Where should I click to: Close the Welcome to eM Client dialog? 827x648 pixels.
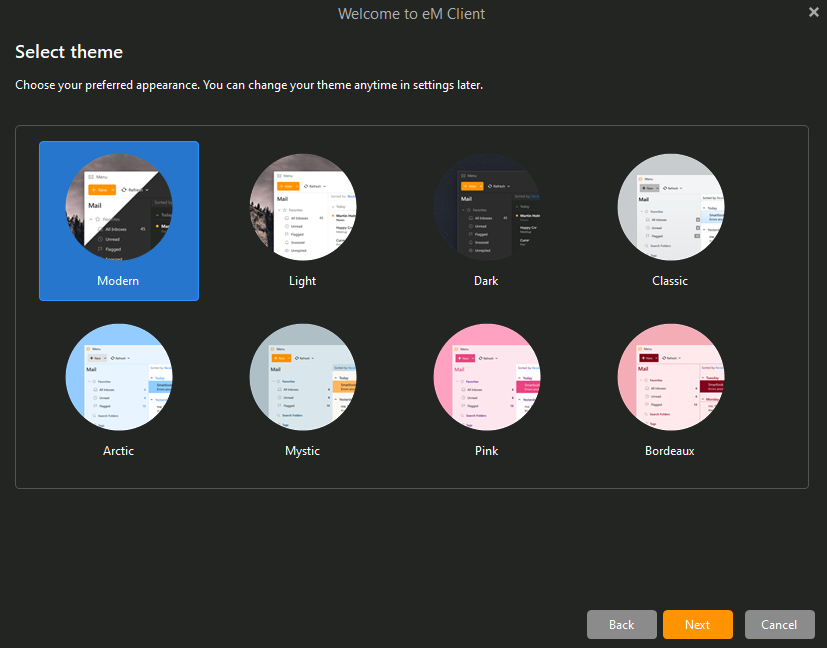point(814,12)
